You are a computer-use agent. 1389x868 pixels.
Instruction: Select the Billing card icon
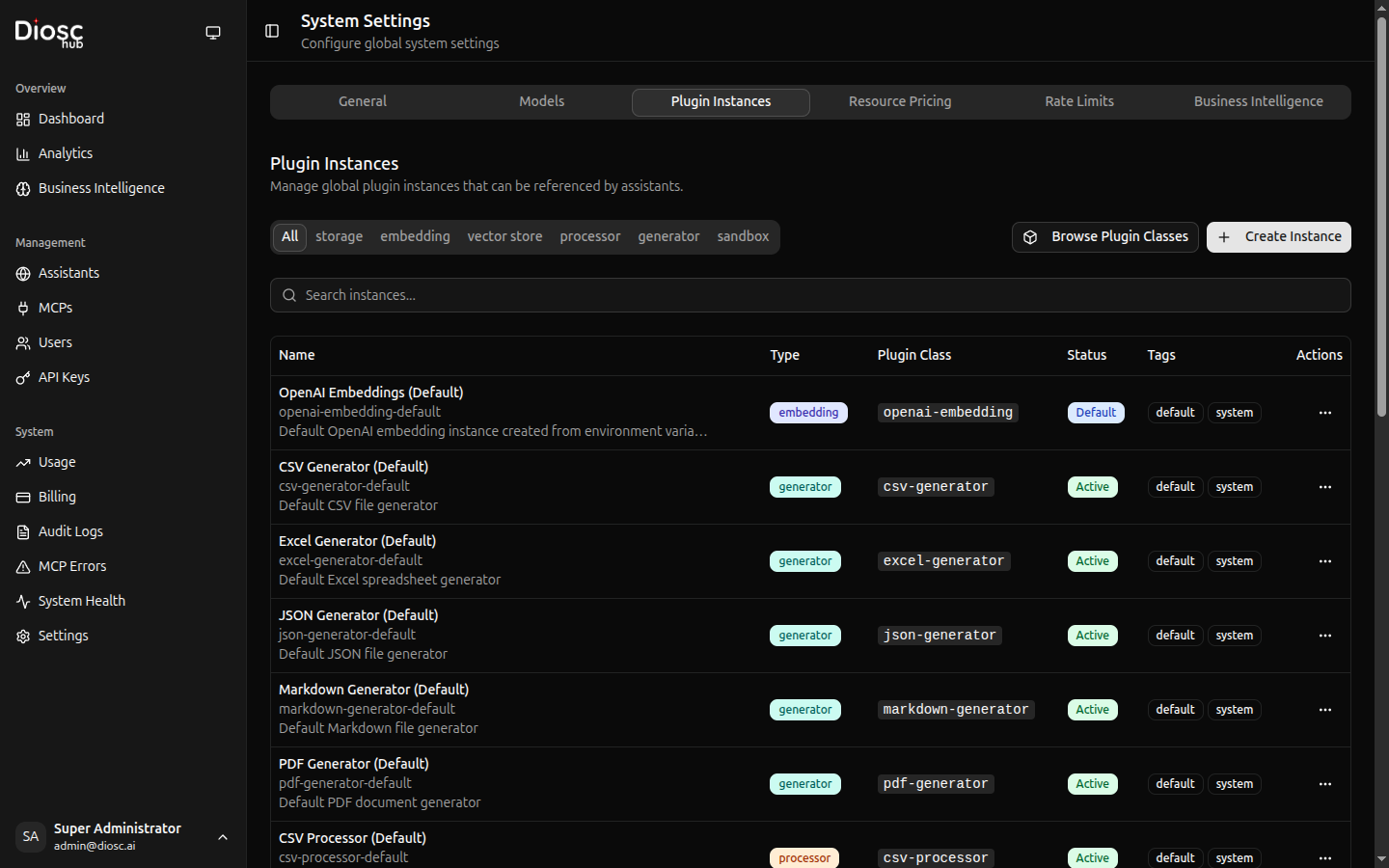click(x=22, y=497)
